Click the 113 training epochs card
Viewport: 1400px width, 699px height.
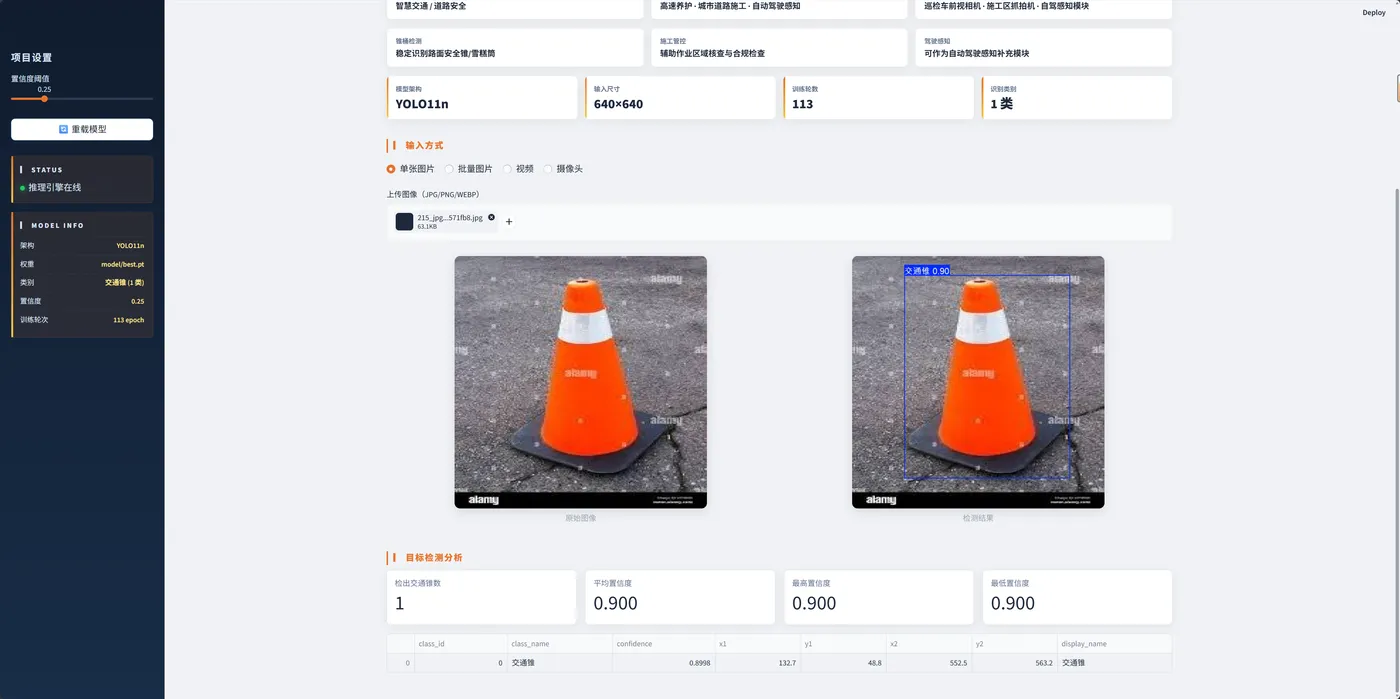click(879, 98)
